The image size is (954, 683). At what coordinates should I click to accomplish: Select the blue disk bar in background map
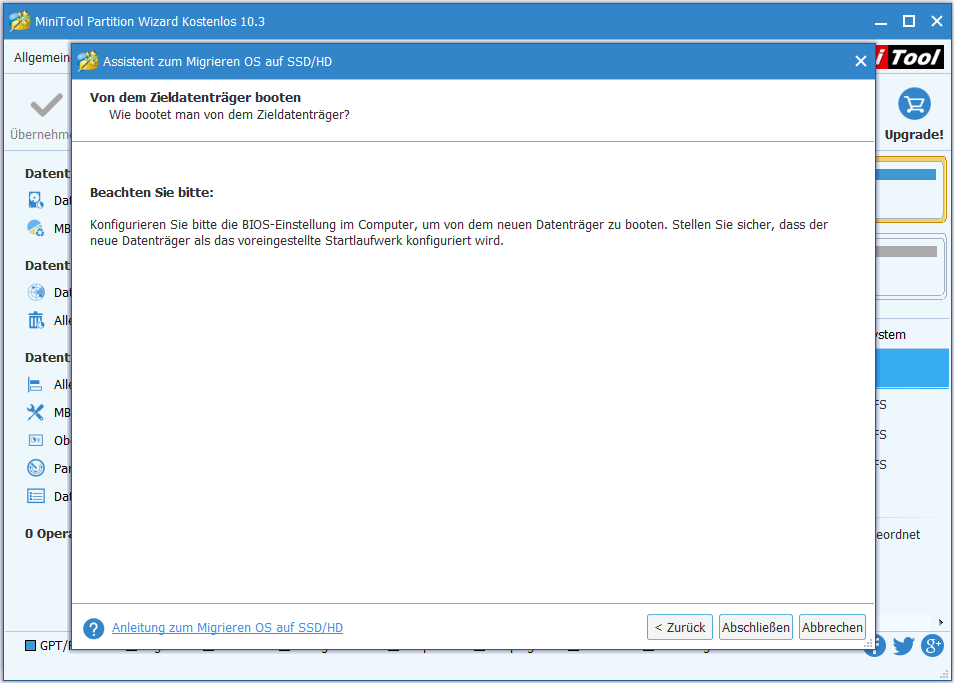pyautogui.click(x=907, y=175)
